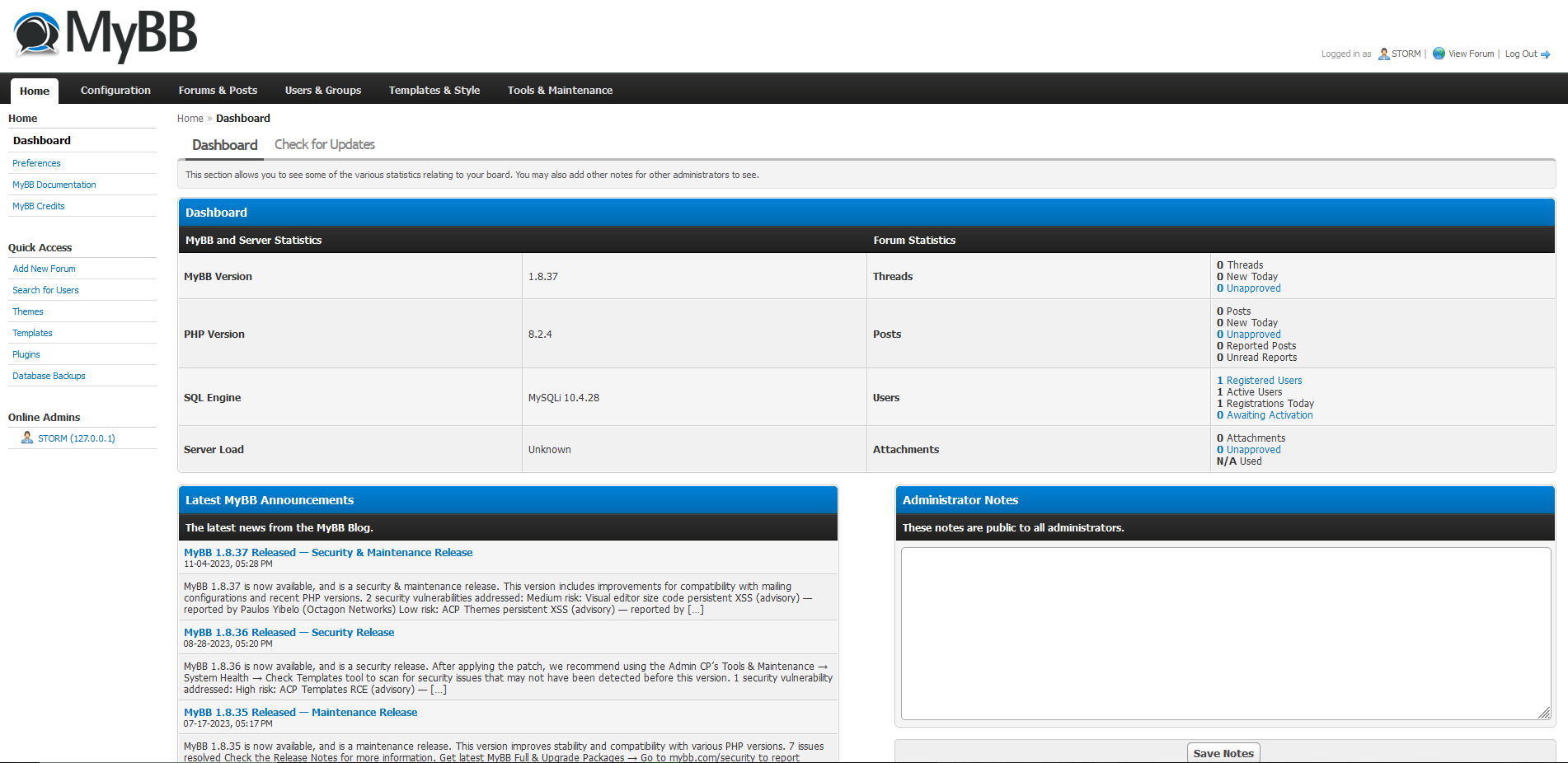1568x763 pixels.
Task: Click the 'Unread Reports' statistic text
Action: coord(1256,358)
